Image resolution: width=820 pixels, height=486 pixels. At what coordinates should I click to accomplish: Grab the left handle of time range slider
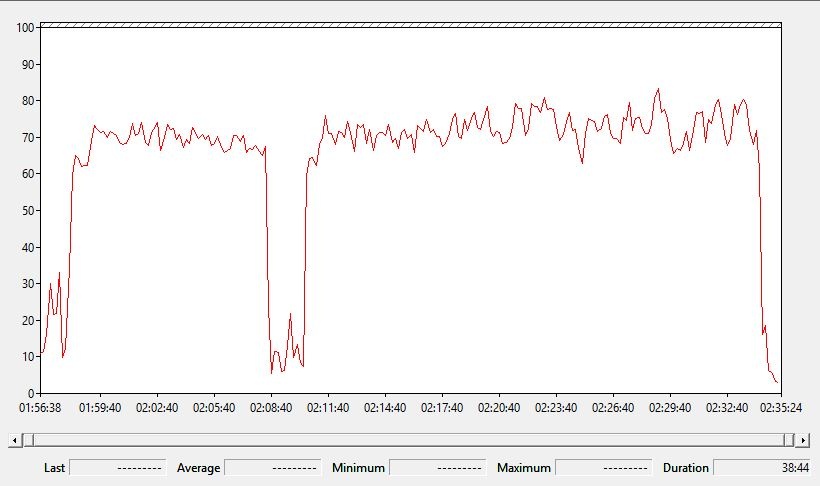(29, 440)
